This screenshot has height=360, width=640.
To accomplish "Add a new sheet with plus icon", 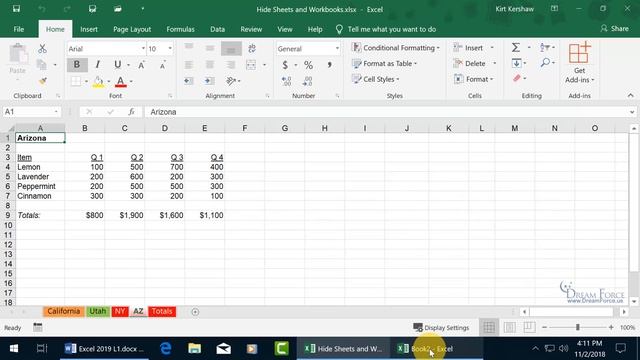I will [195, 312].
